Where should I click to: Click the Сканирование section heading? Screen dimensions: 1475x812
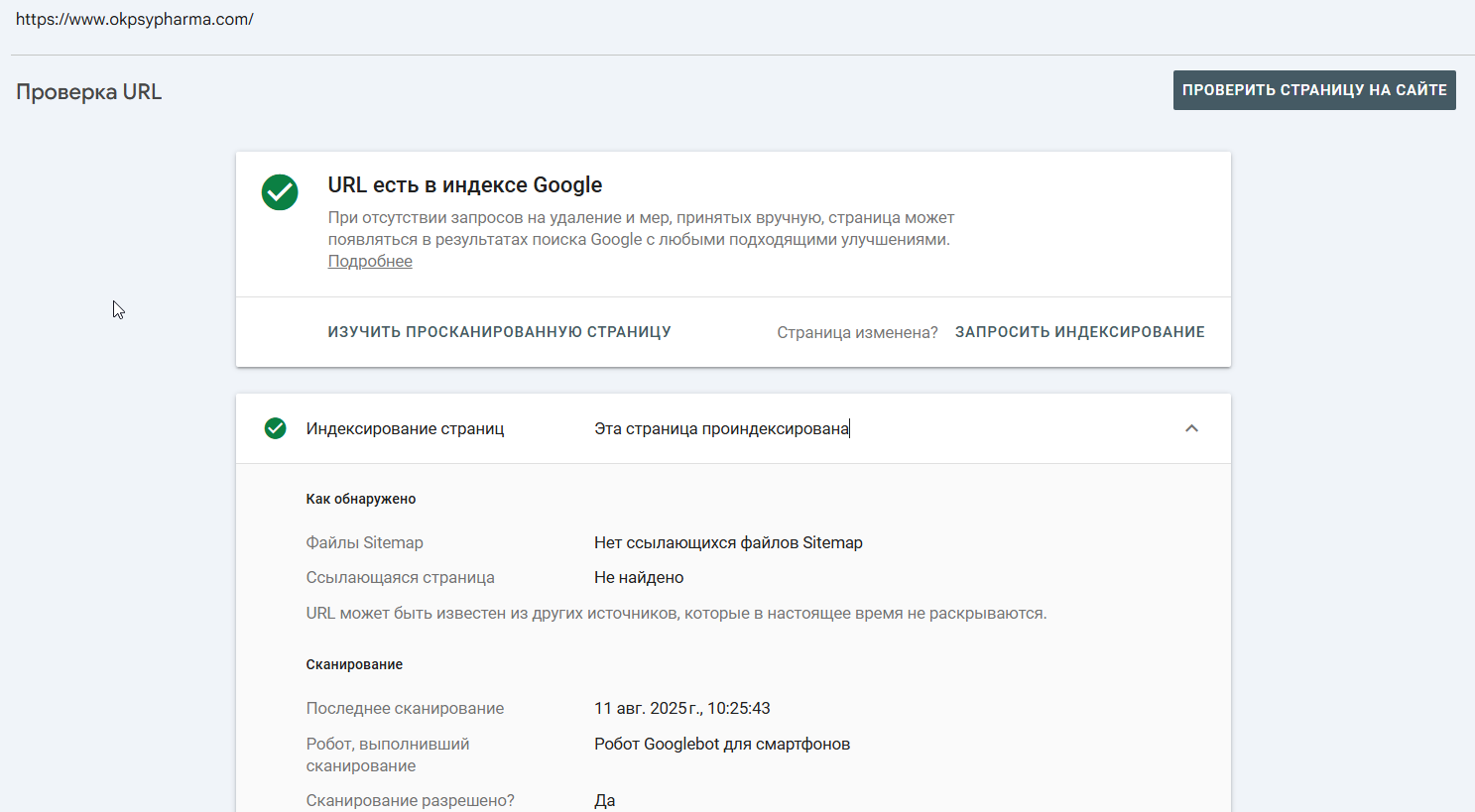point(354,664)
